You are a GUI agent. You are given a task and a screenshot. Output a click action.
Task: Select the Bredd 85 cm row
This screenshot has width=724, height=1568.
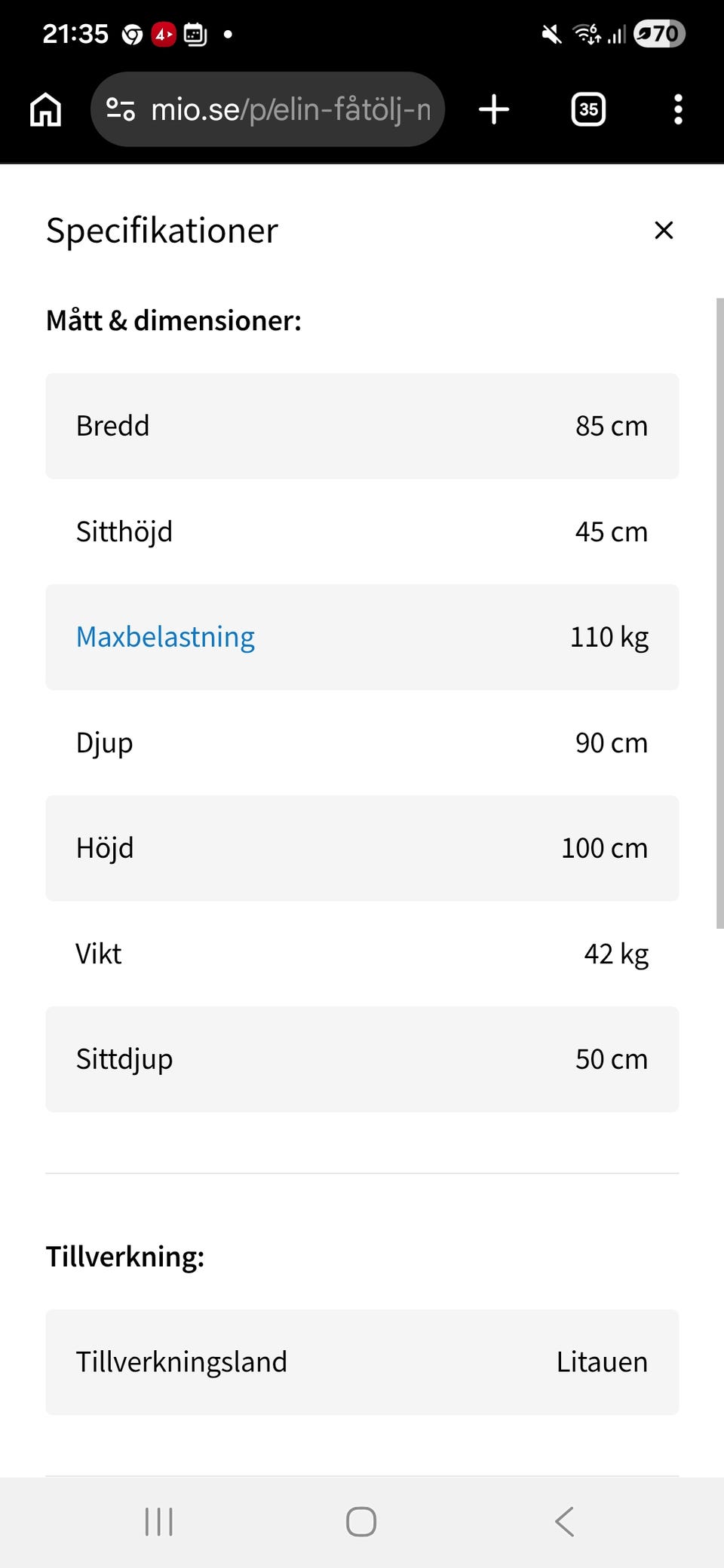tap(362, 426)
